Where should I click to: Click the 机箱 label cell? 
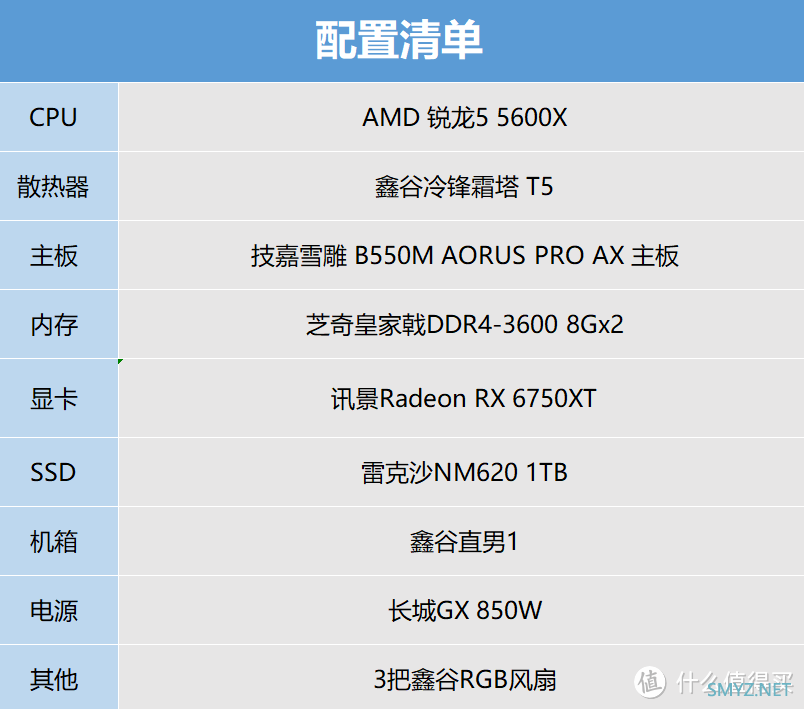click(59, 541)
